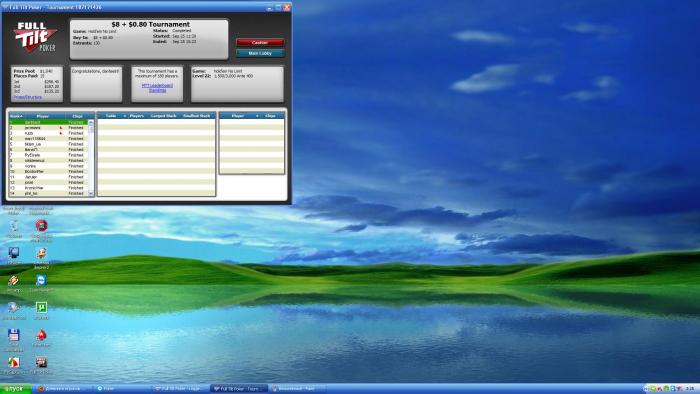Viewport: 700px width, 394px height.
Task: Click the system tray clock
Action: tap(691, 389)
